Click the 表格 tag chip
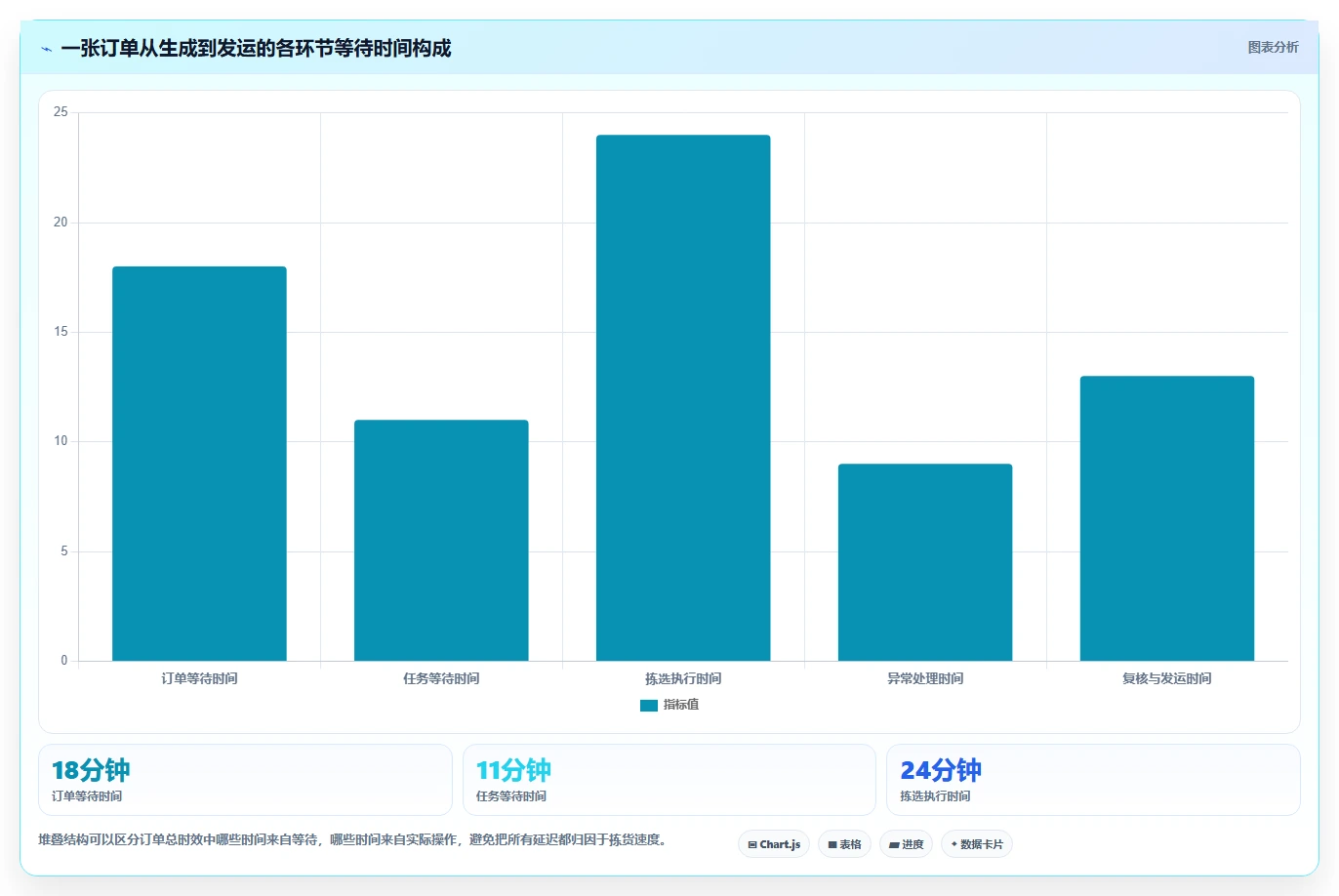Viewport: 1339px width, 896px height. pos(844,844)
